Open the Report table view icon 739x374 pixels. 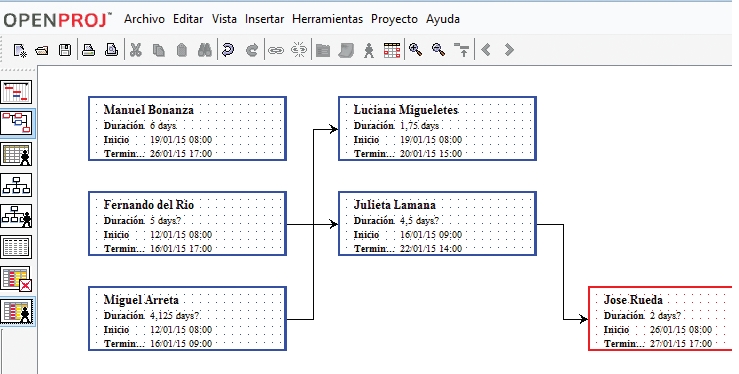[16, 247]
